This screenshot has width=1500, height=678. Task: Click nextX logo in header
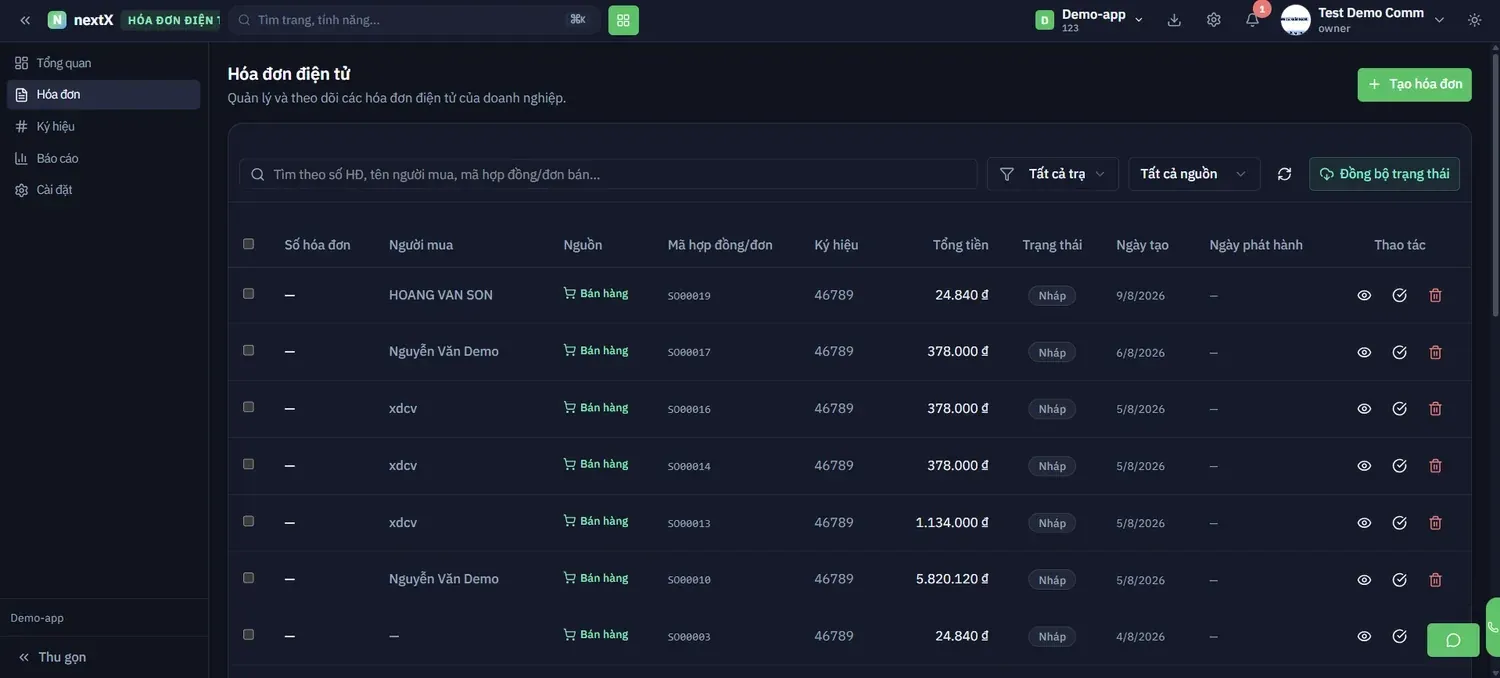[81, 20]
